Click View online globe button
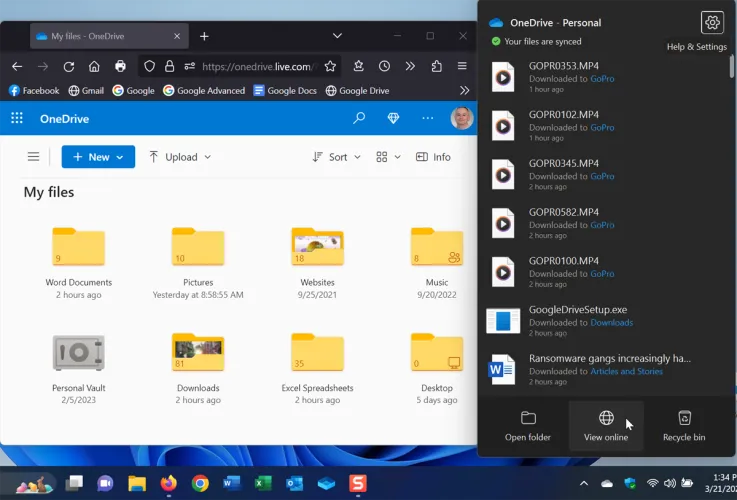737x500 pixels. (606, 426)
